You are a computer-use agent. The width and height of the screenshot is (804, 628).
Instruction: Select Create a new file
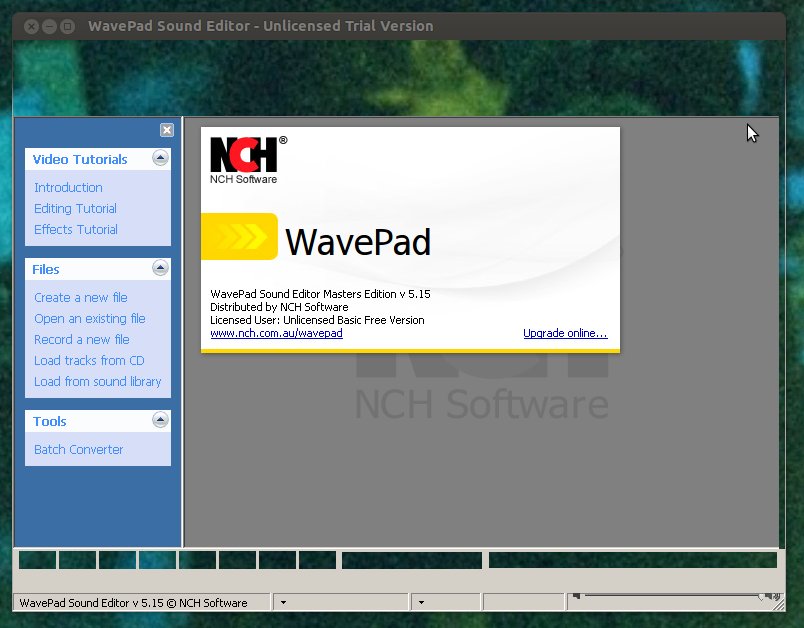(81, 298)
